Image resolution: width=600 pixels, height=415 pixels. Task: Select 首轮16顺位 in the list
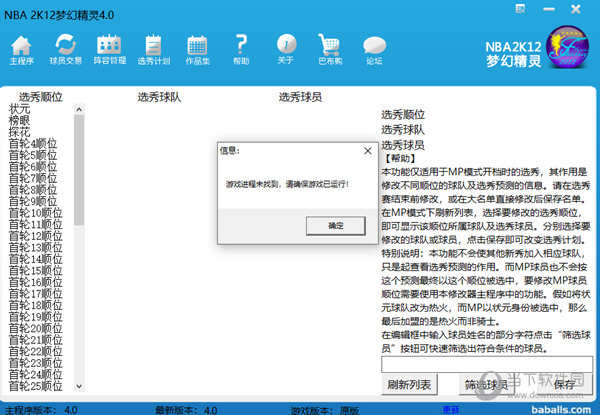pyautogui.click(x=36, y=282)
